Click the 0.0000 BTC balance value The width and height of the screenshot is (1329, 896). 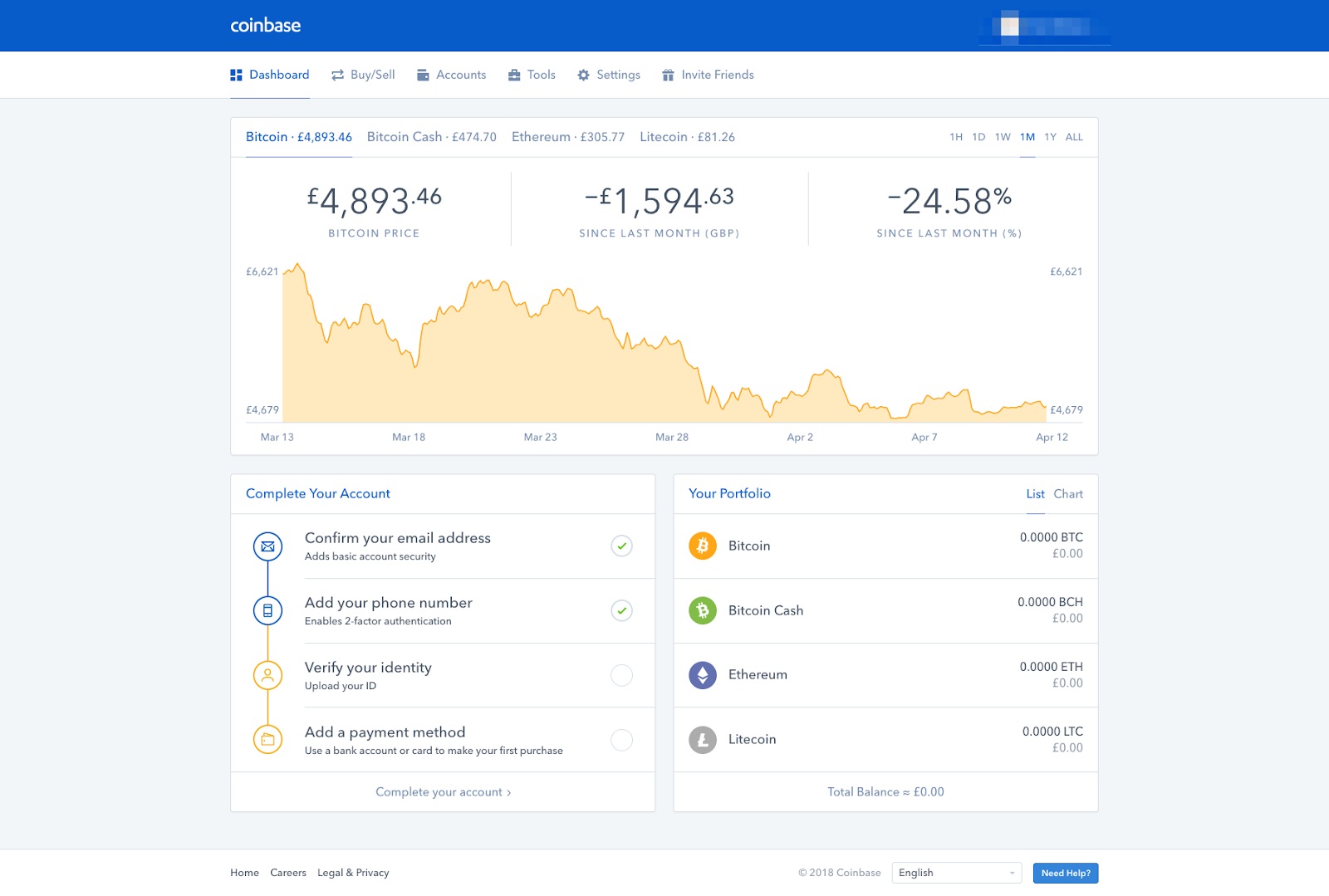pos(1052,537)
